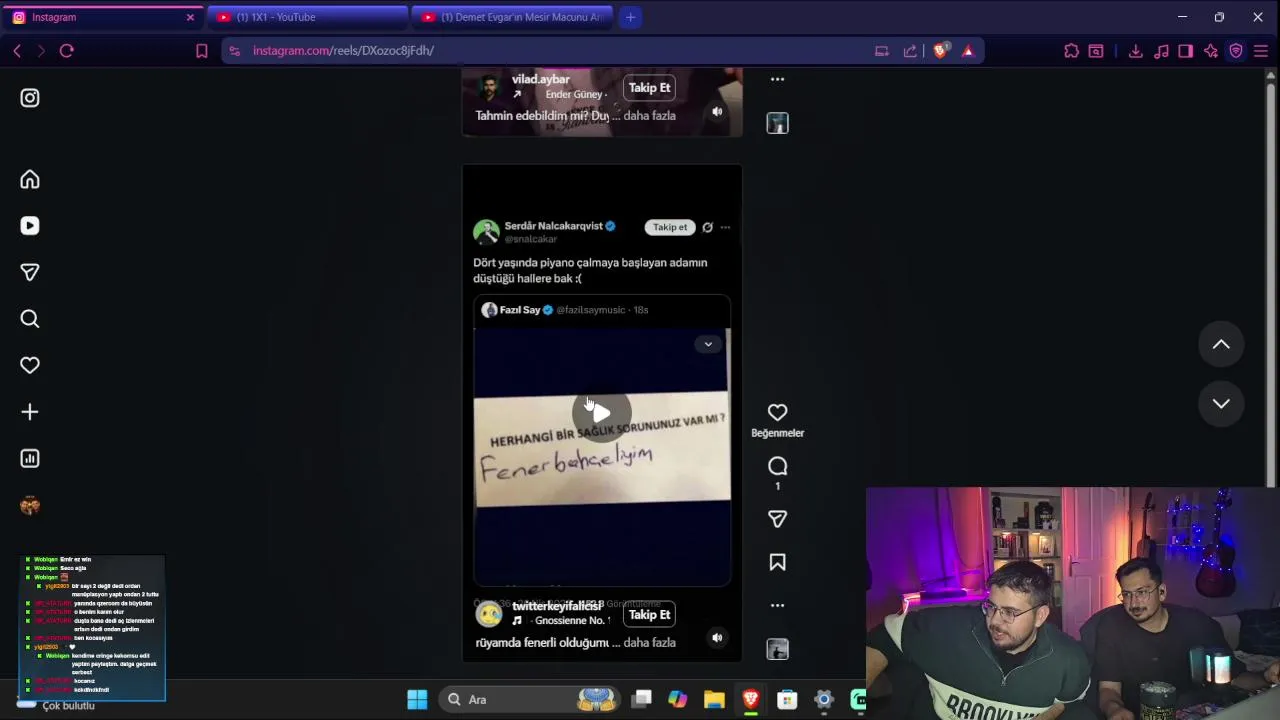Open Instagram home from the logo icon

(x=30, y=98)
